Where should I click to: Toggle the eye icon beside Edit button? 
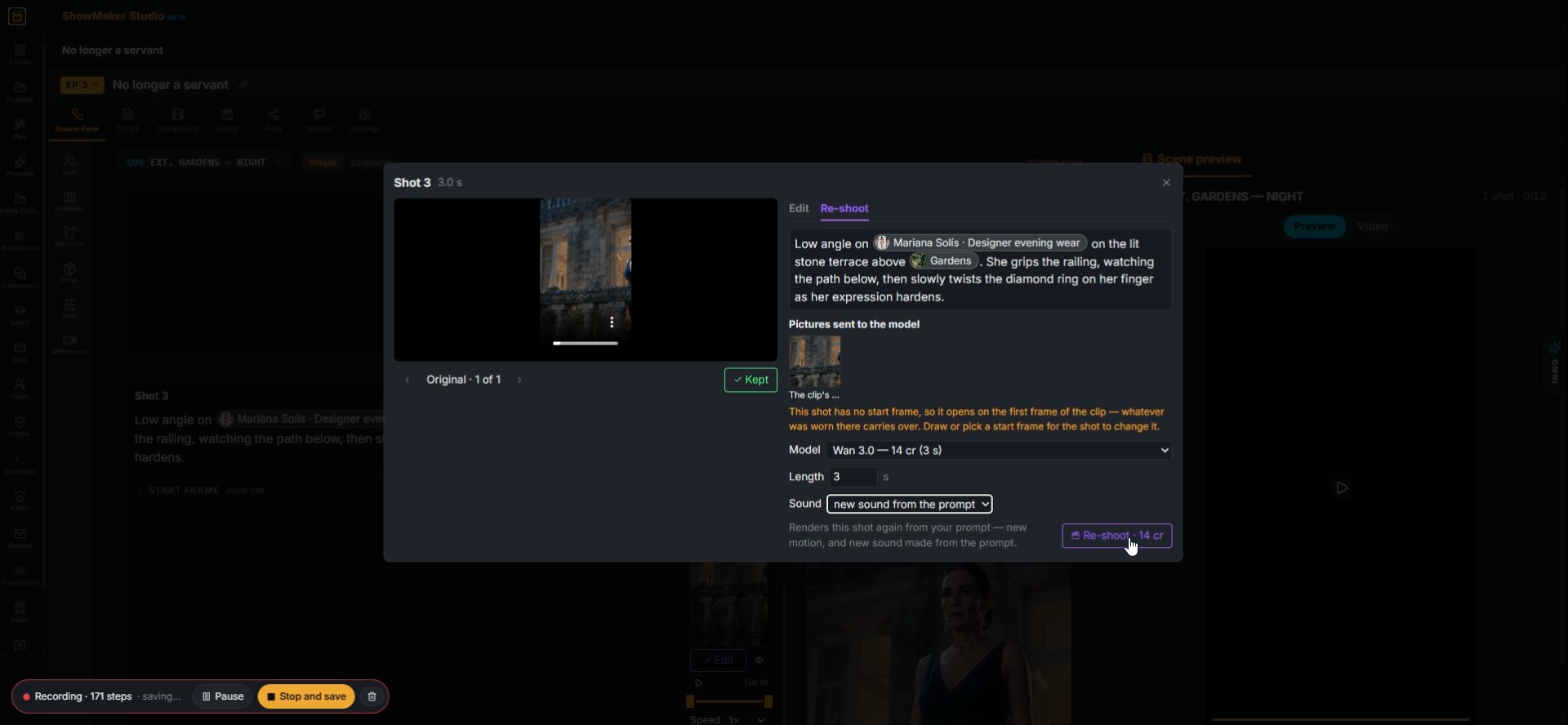click(x=759, y=661)
